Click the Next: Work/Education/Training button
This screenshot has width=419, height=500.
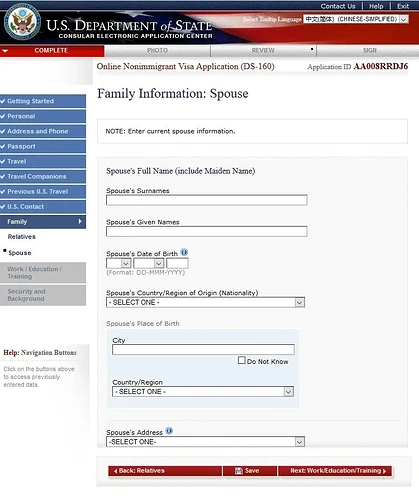tap(335, 471)
